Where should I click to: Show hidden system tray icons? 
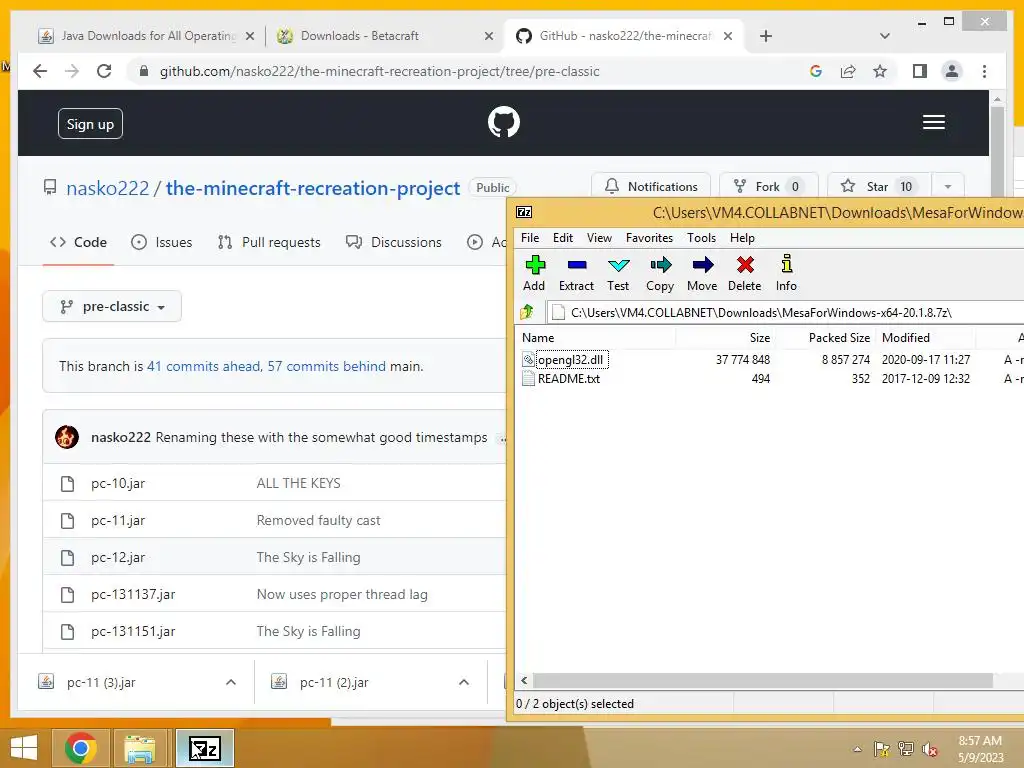pyautogui.click(x=857, y=749)
